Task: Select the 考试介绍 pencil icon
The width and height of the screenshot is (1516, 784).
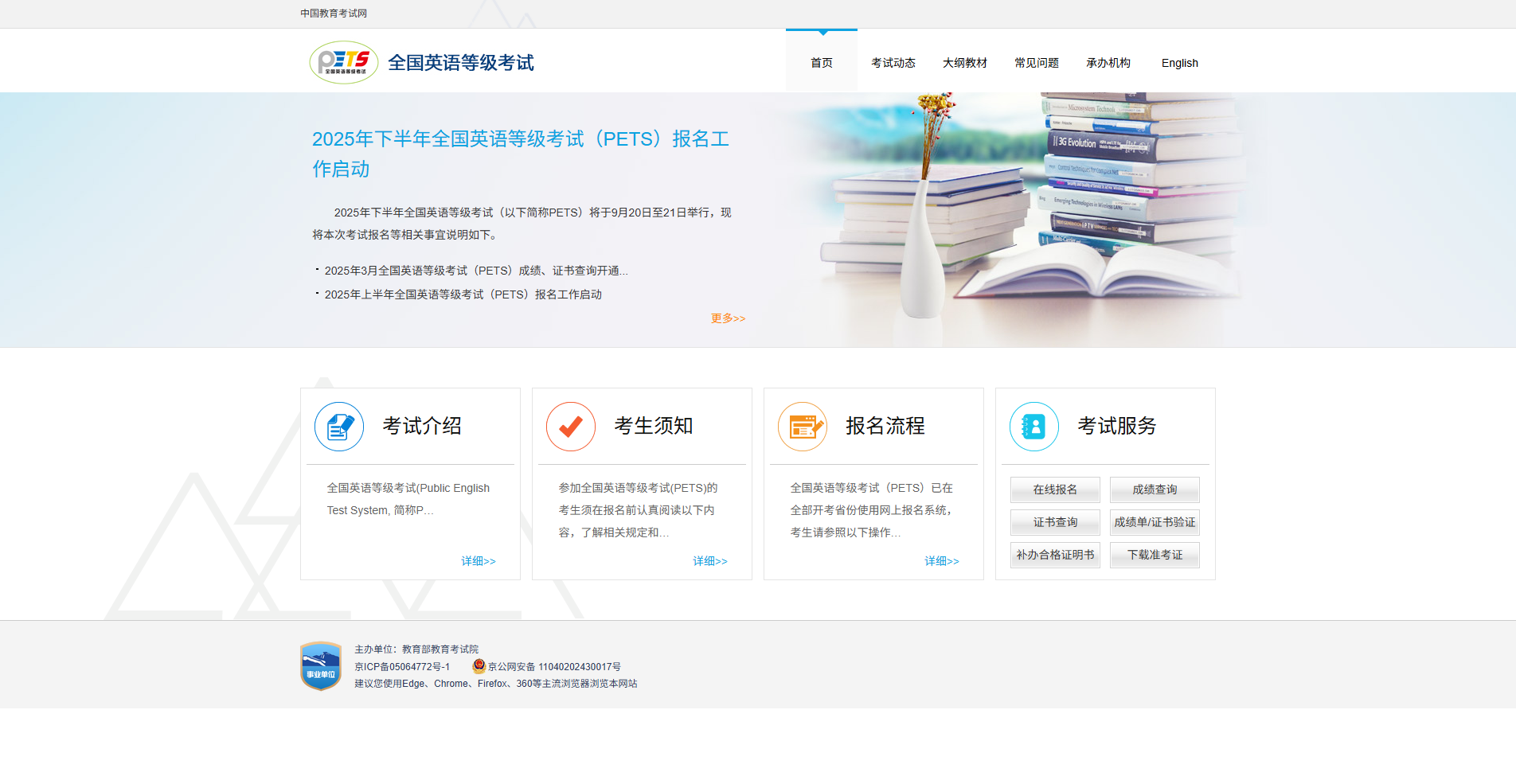Action: coord(338,427)
